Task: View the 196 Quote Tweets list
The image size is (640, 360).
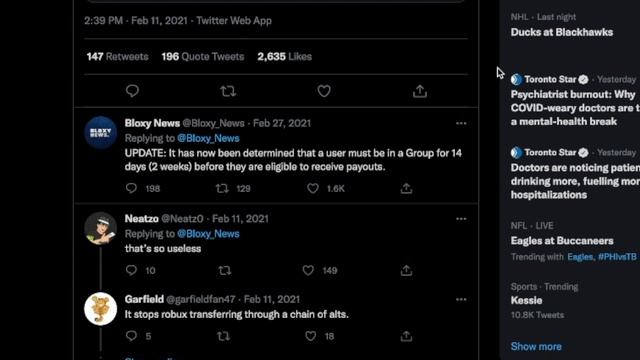Action: click(x=202, y=57)
